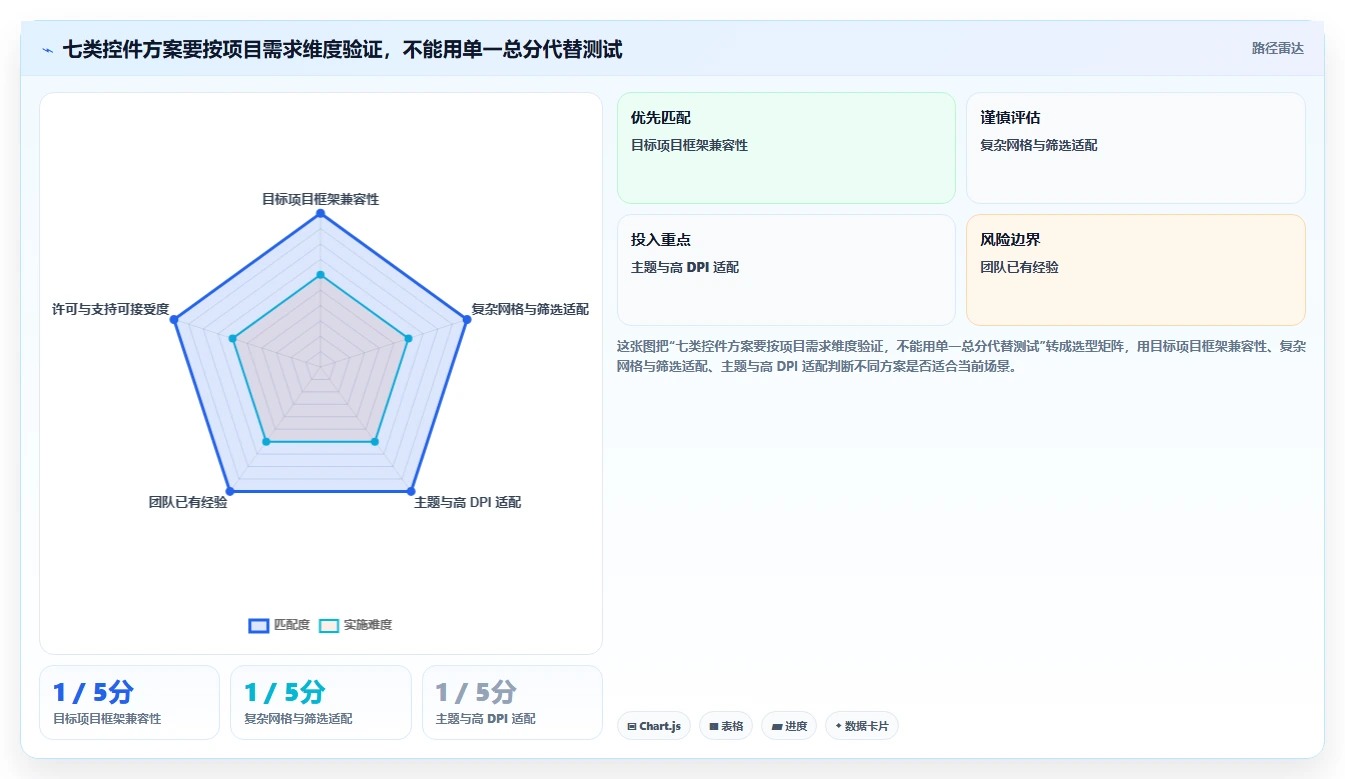Click the radar axis label 团队已有经验
The image size is (1345, 779).
point(188,502)
